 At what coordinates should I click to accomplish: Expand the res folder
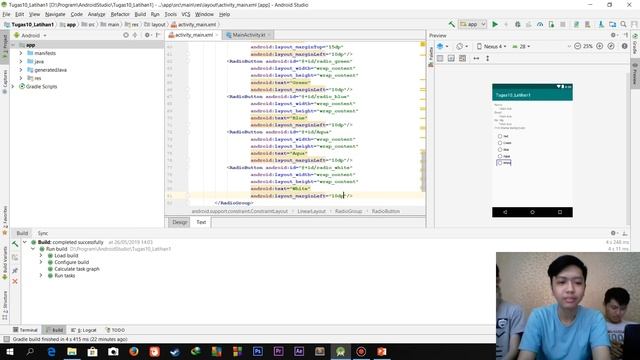[x=21, y=78]
